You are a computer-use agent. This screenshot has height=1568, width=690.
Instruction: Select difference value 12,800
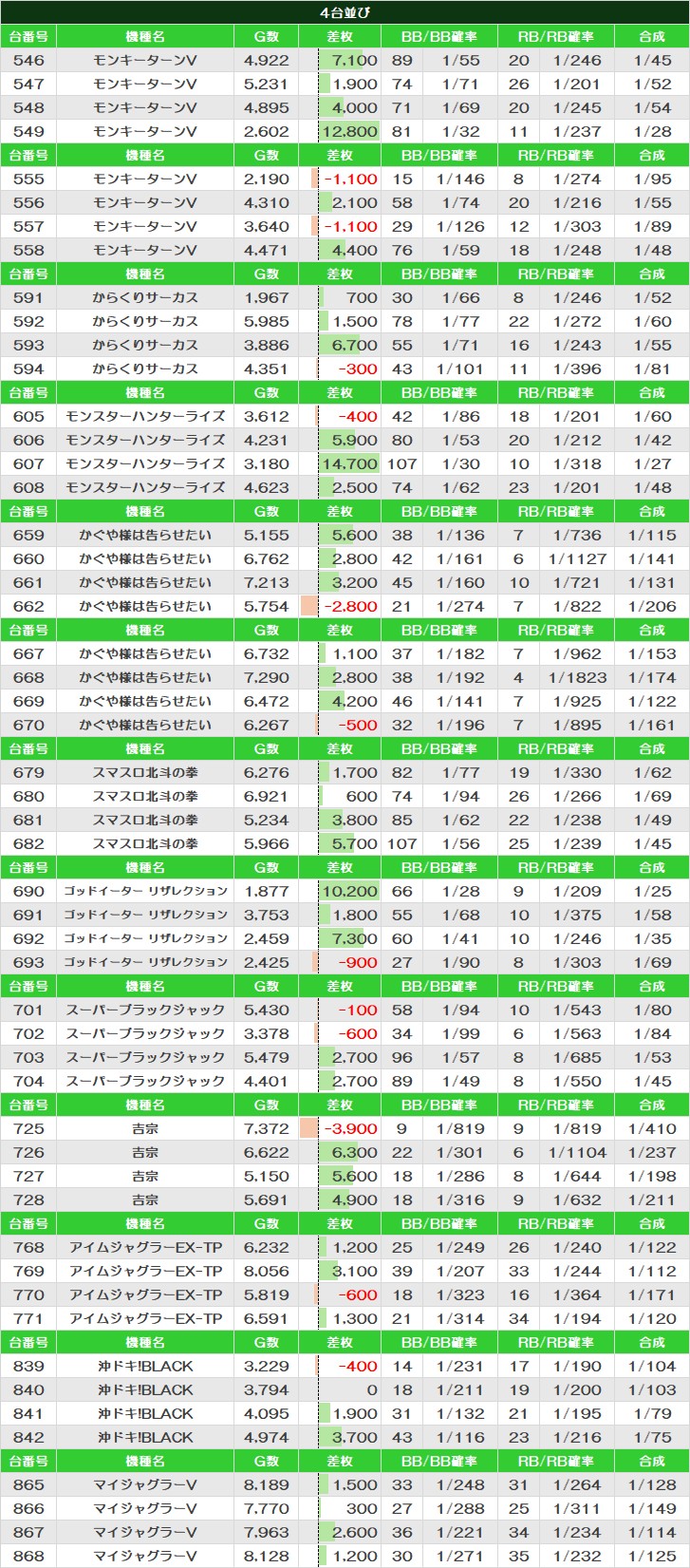(x=350, y=131)
